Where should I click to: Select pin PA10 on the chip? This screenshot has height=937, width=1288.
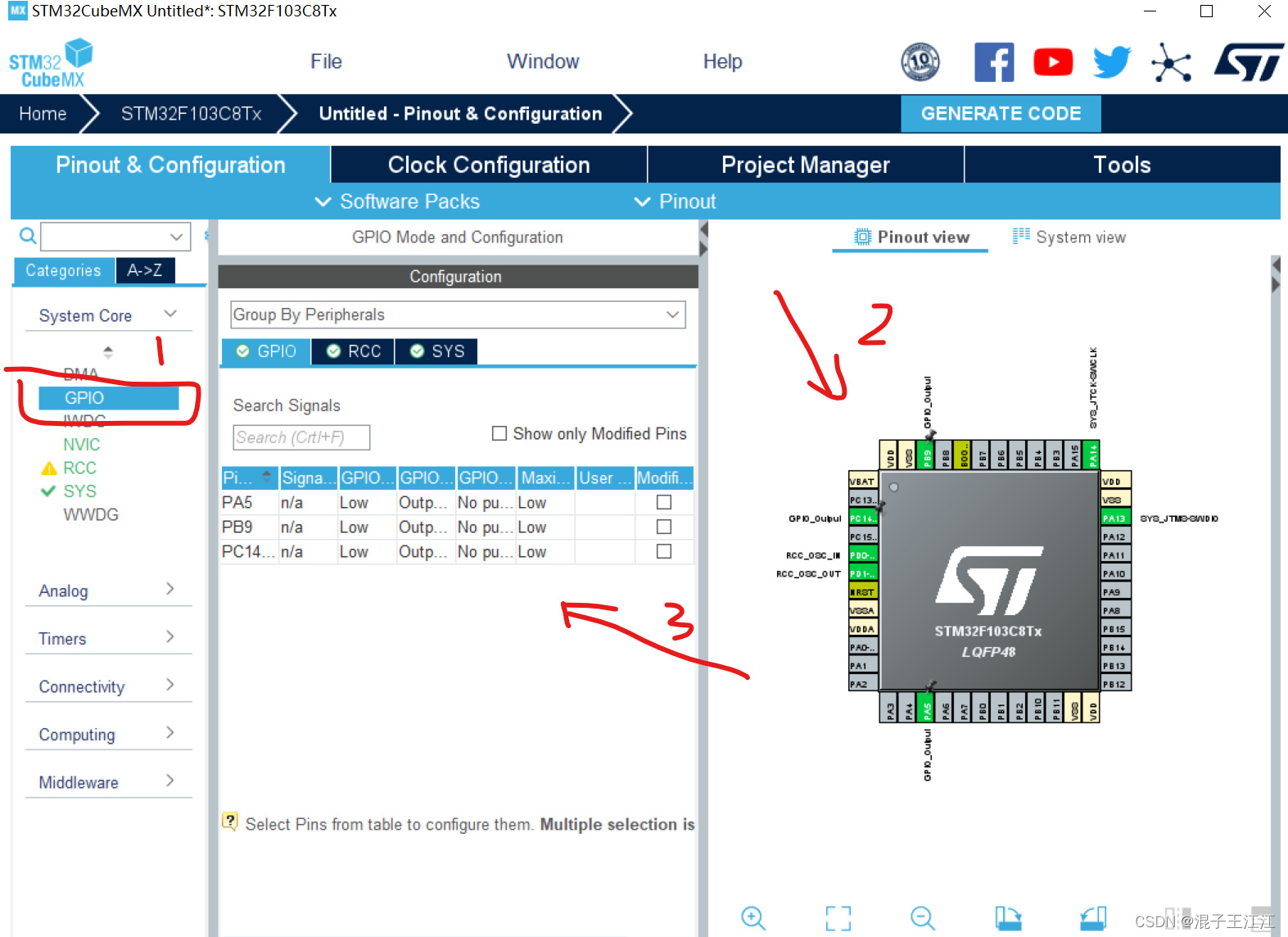click(x=1115, y=573)
